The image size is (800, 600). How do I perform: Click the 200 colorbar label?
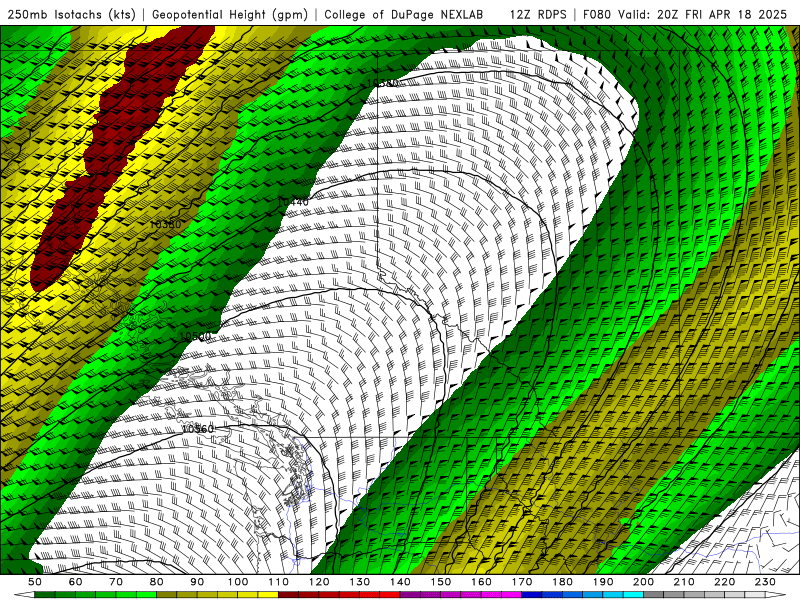point(643,582)
